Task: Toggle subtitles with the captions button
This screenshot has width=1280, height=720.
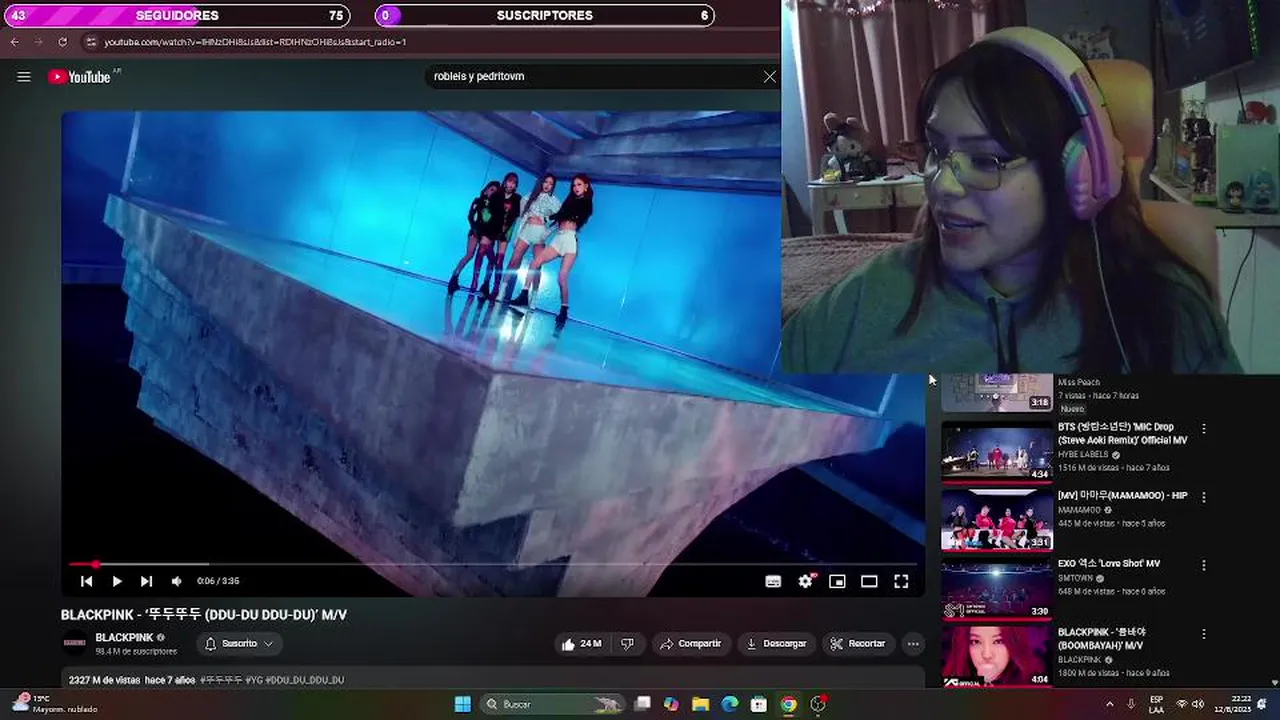Action: coord(773,581)
